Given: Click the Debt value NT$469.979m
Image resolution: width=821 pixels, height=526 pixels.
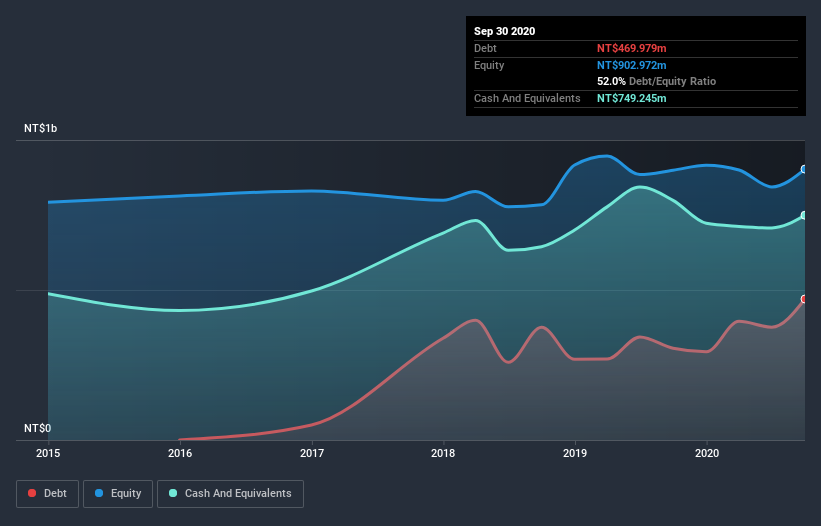Looking at the screenshot, I should point(631,48).
